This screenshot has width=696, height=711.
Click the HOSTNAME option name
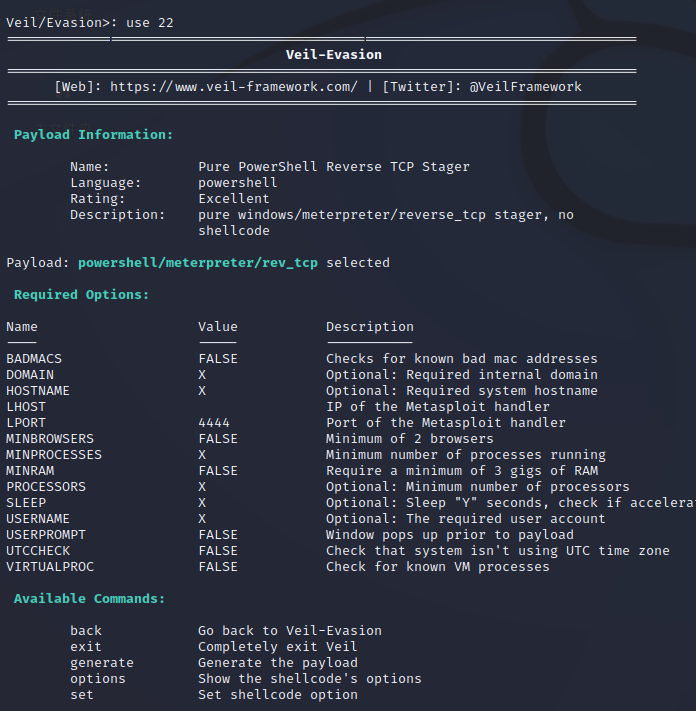coord(38,390)
